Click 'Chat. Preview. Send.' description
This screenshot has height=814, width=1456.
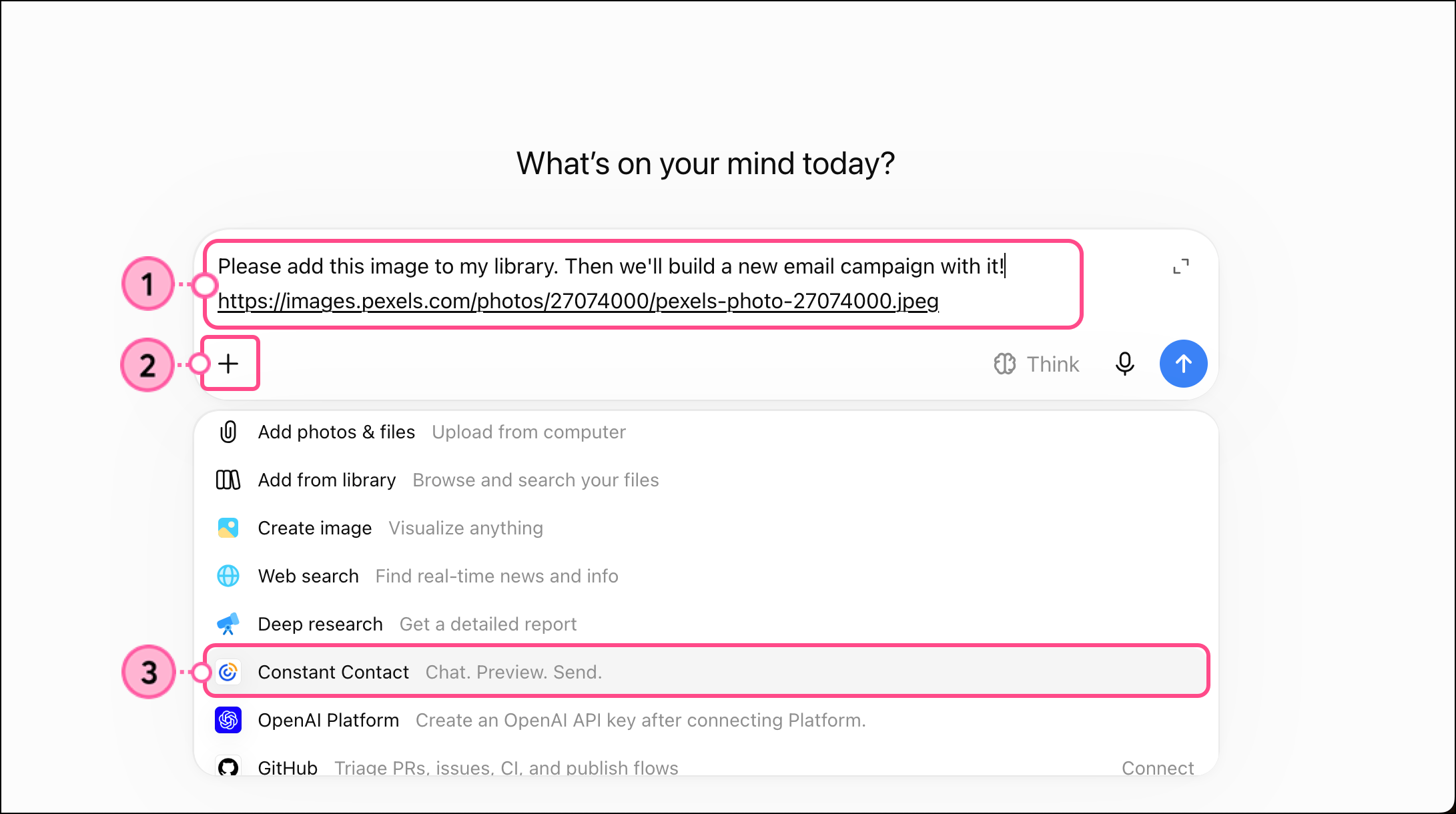[514, 673]
